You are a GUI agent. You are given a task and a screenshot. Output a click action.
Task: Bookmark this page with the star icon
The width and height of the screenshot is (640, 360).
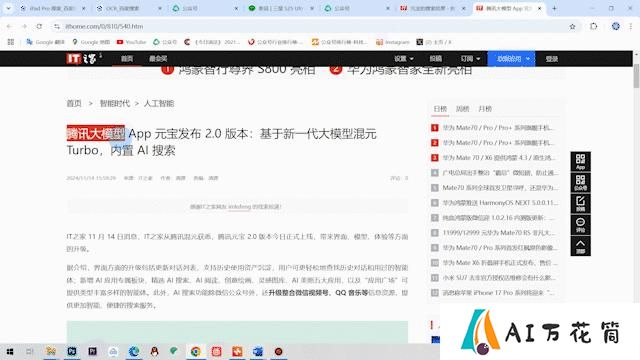pyautogui.click(x=572, y=27)
